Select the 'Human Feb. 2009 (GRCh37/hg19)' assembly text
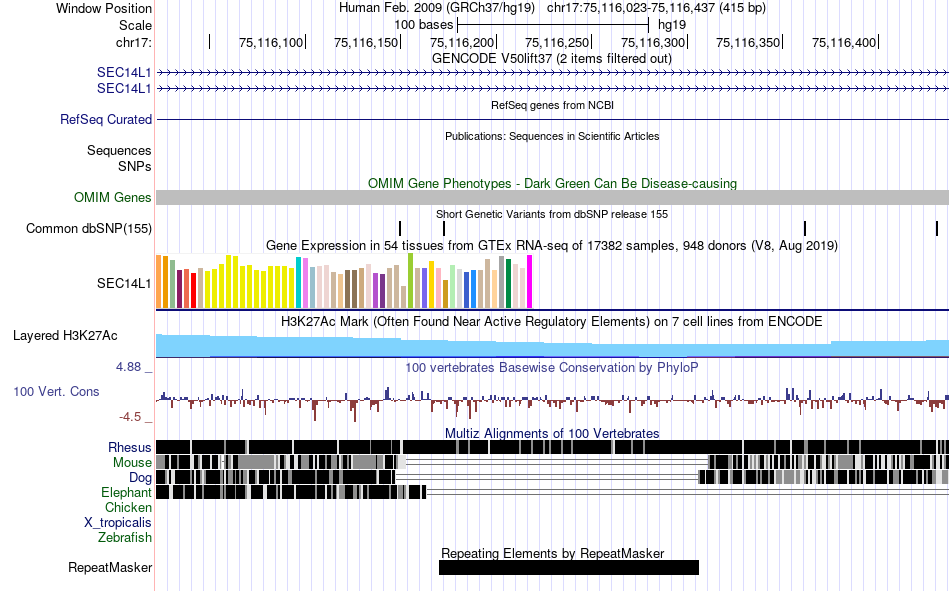 (x=437, y=8)
